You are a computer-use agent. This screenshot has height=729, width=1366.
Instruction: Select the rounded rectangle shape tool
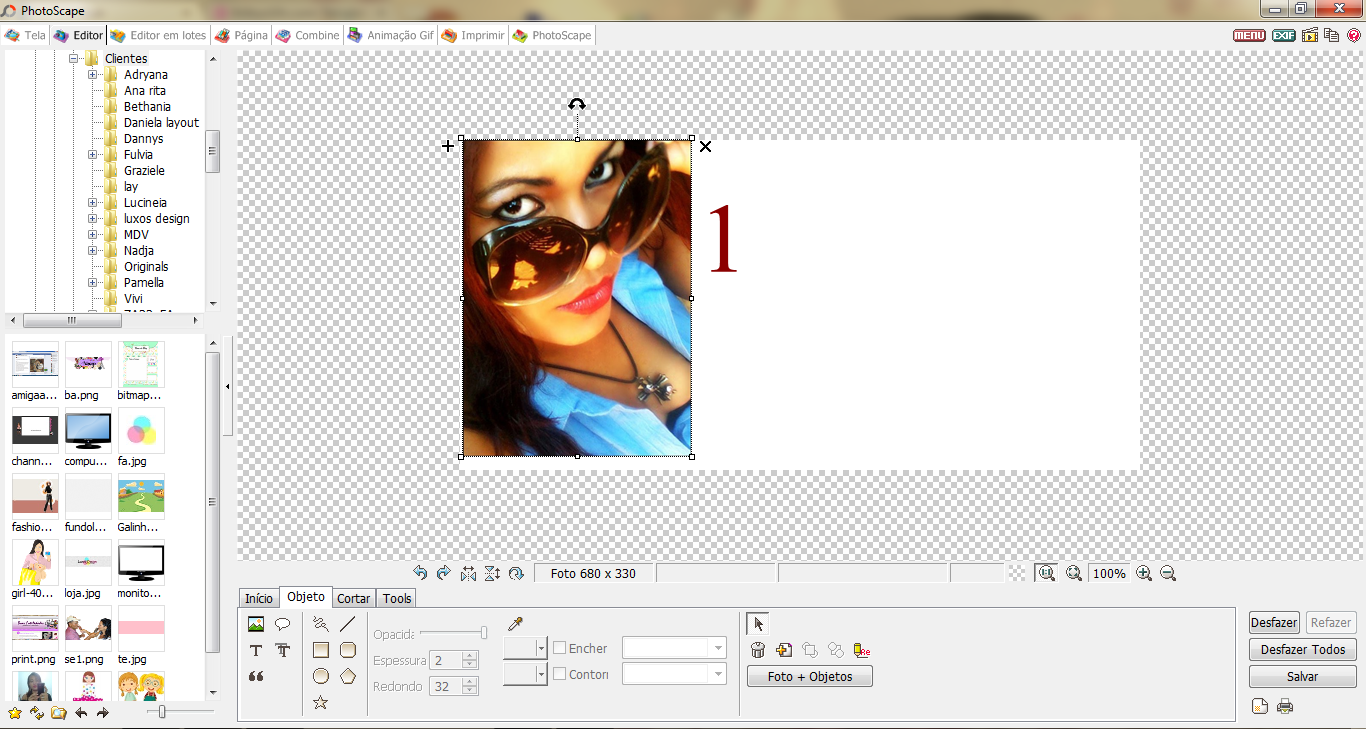click(348, 650)
